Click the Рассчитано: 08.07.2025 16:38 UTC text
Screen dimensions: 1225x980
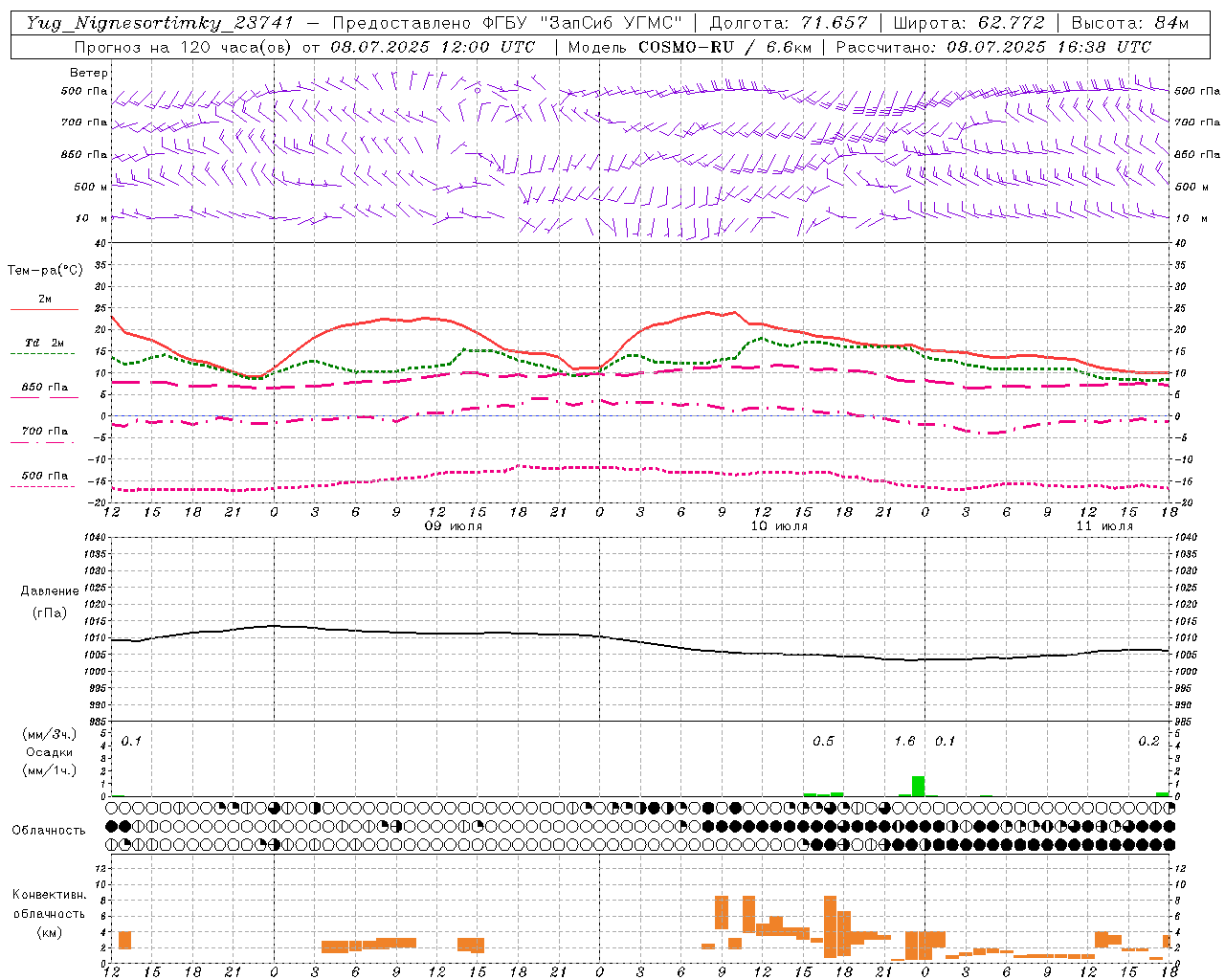[x=993, y=47]
